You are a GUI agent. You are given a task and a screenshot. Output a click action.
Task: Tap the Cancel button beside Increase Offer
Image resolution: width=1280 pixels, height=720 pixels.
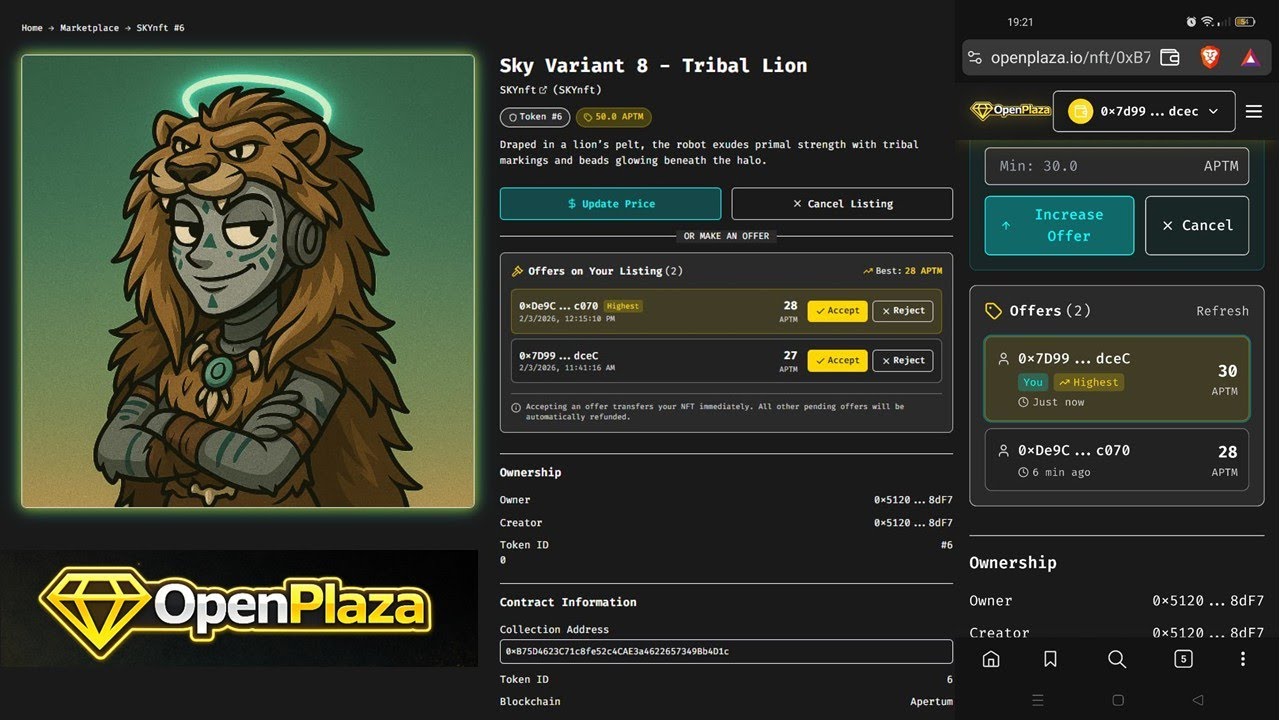(1197, 225)
